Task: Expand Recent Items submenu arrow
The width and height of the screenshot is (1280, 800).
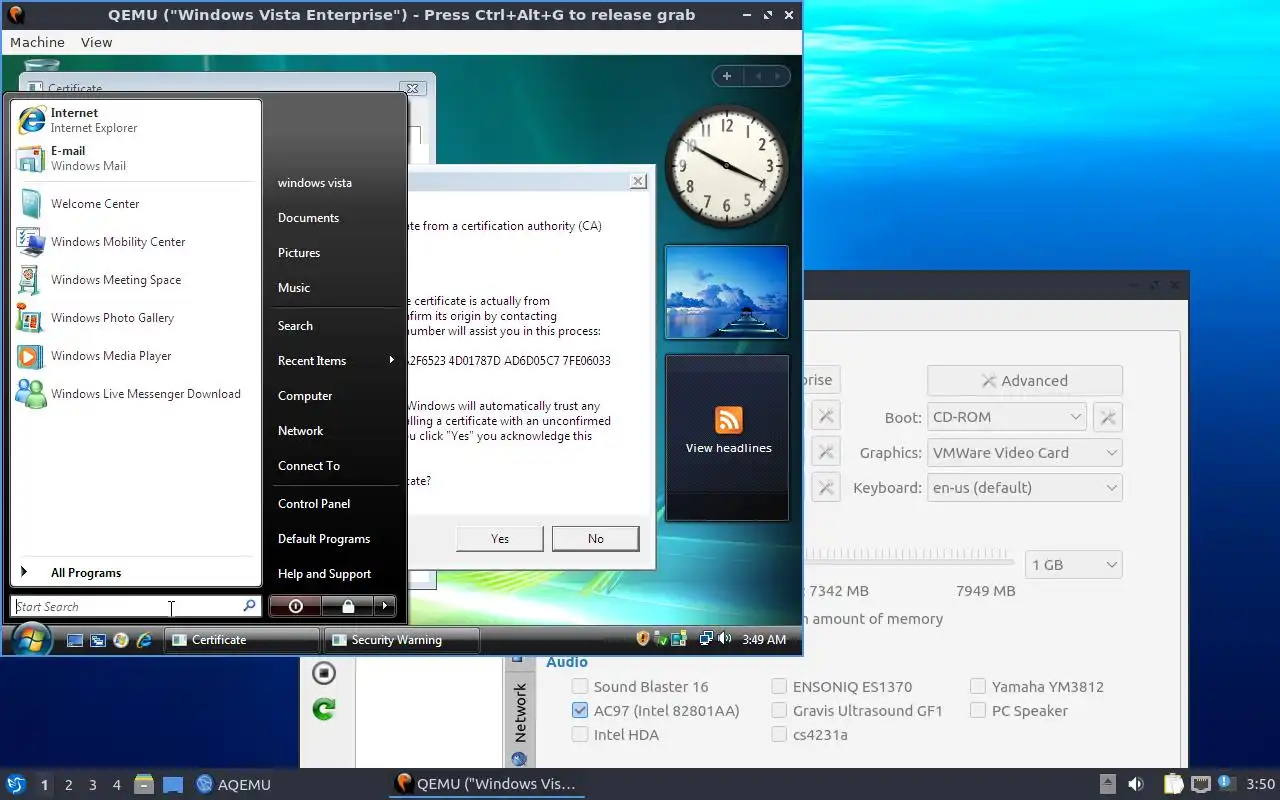Action: (x=391, y=360)
